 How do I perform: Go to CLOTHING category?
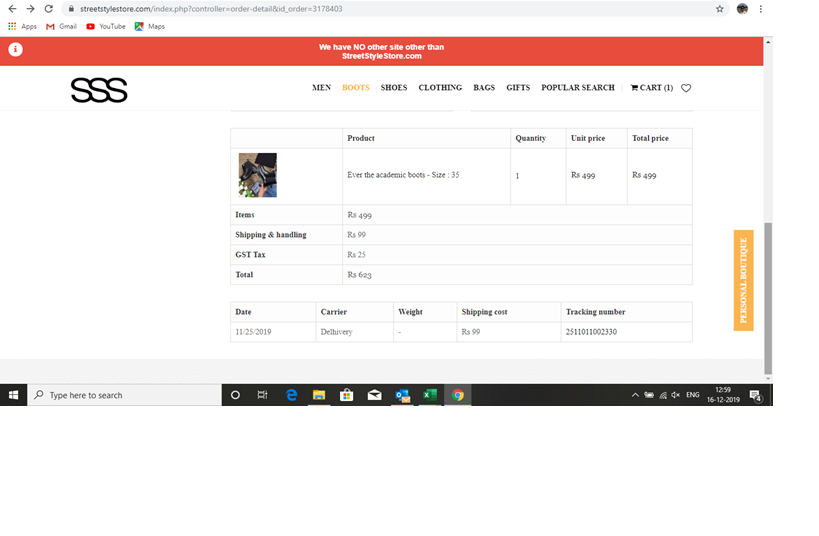pos(440,88)
